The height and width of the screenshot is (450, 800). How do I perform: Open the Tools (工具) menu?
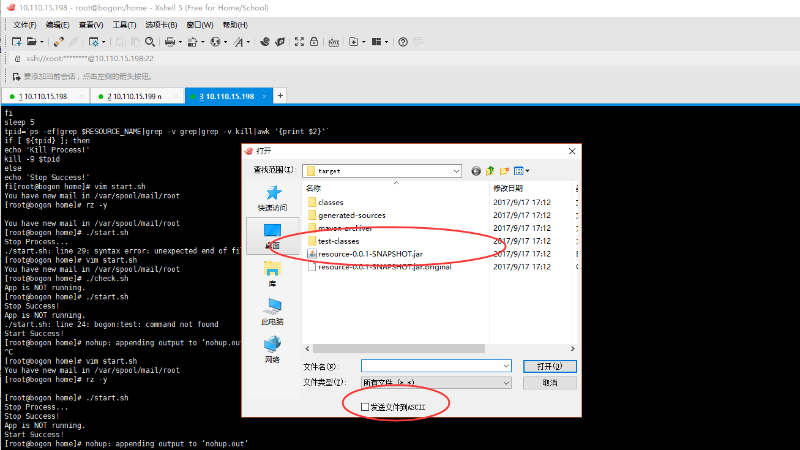coord(125,23)
